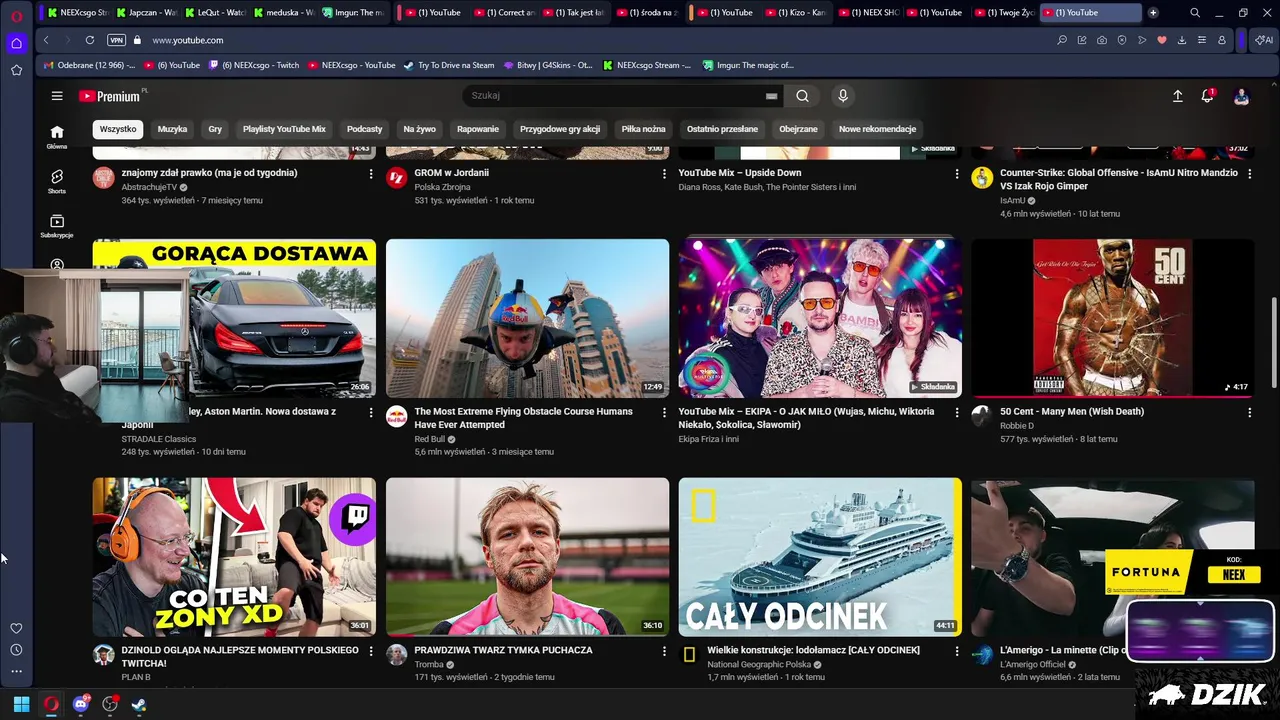Screen dimensions: 1280x720
Task: Open Opera sidebar history clock icon
Action: click(16, 650)
